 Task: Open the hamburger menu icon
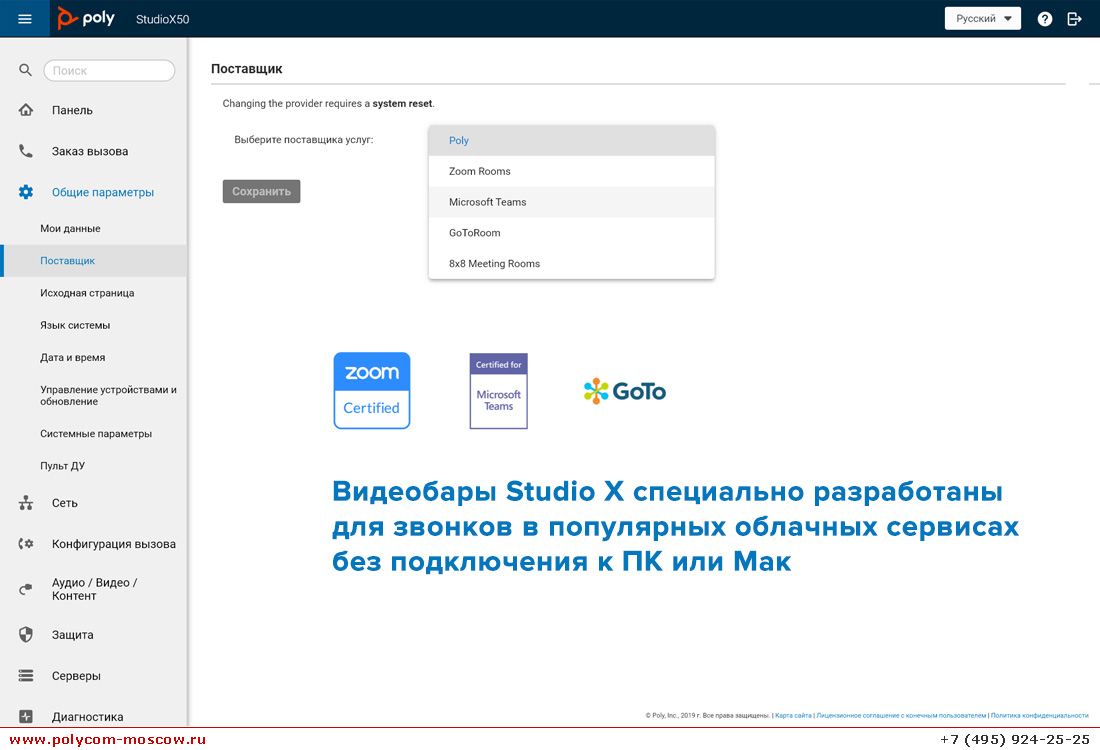point(25,19)
